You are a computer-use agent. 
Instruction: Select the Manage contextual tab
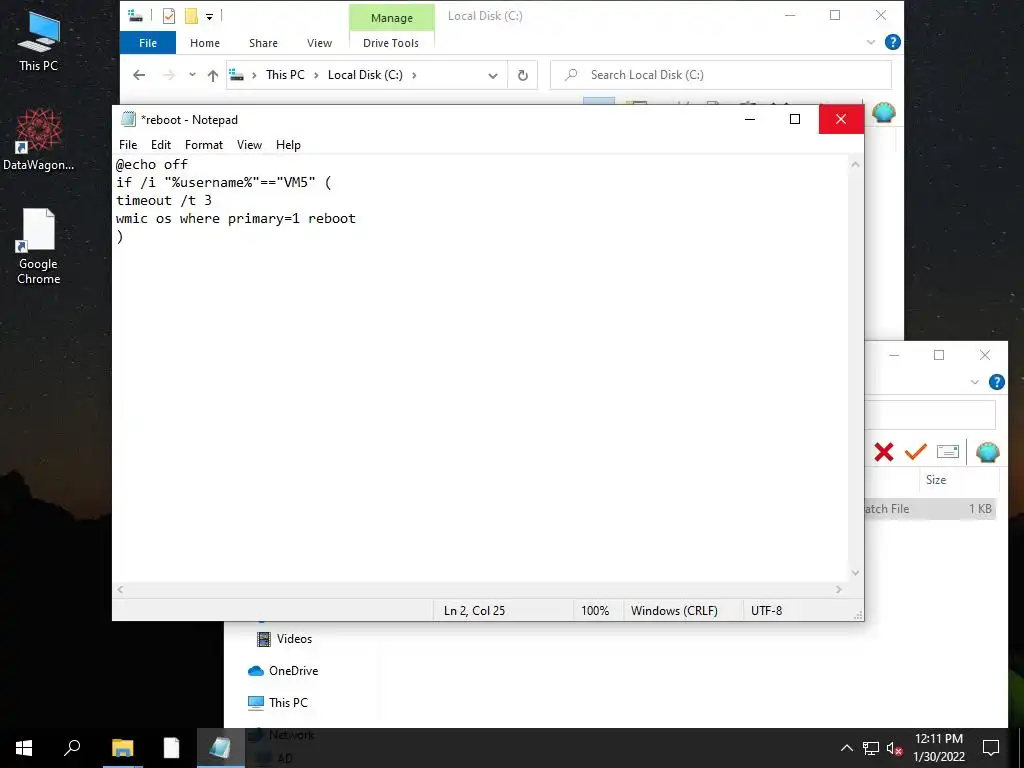[x=392, y=18]
